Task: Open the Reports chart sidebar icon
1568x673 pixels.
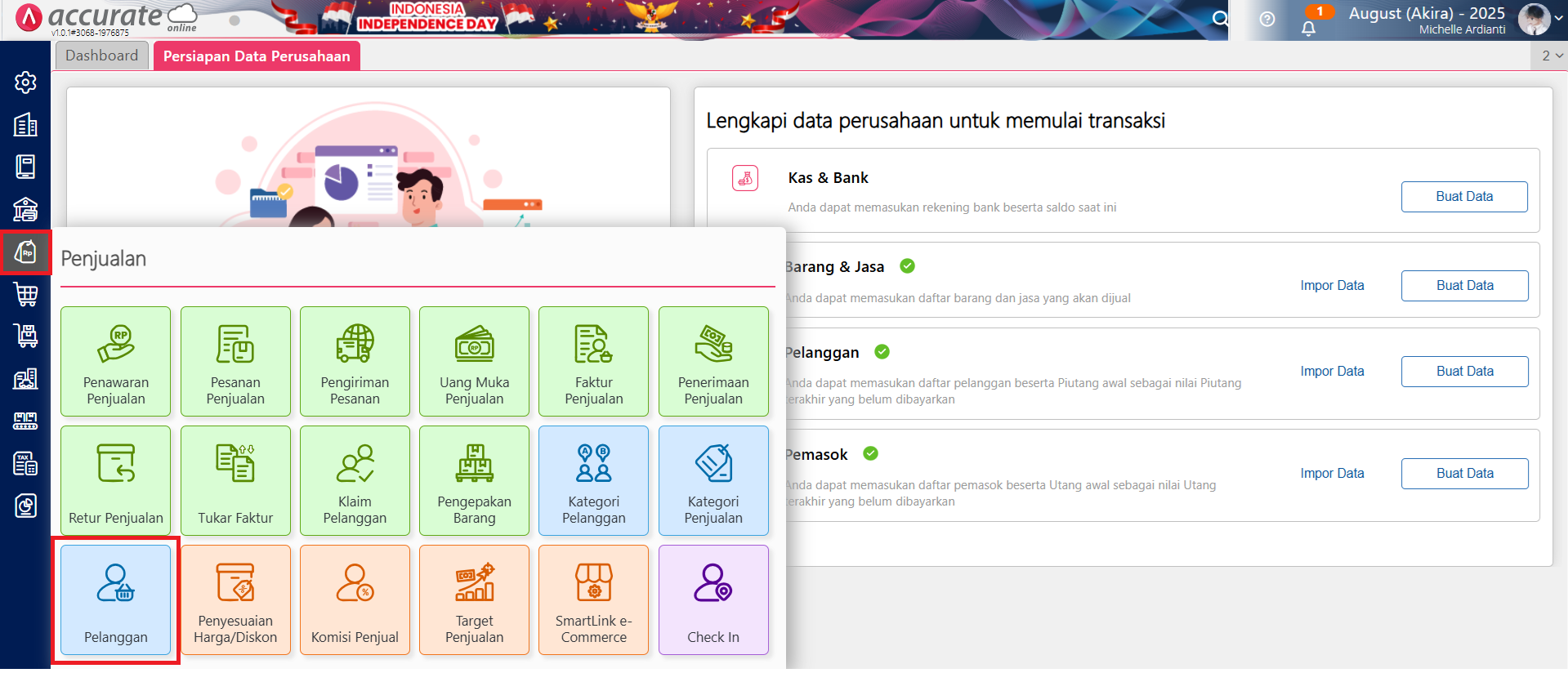Action: tap(25, 506)
